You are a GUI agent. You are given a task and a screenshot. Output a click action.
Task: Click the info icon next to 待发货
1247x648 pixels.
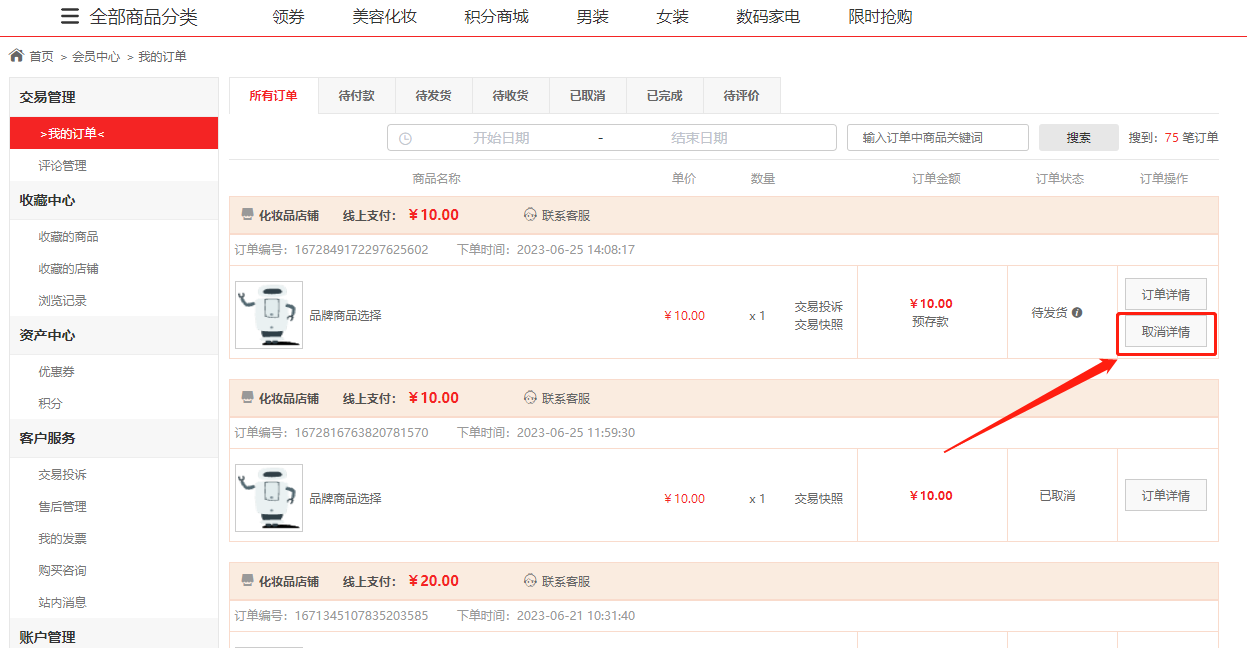pyautogui.click(x=1077, y=312)
